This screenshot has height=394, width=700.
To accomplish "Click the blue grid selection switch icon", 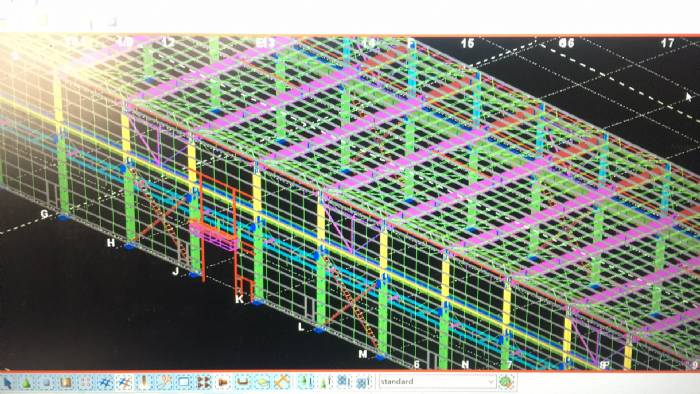I will [105, 382].
